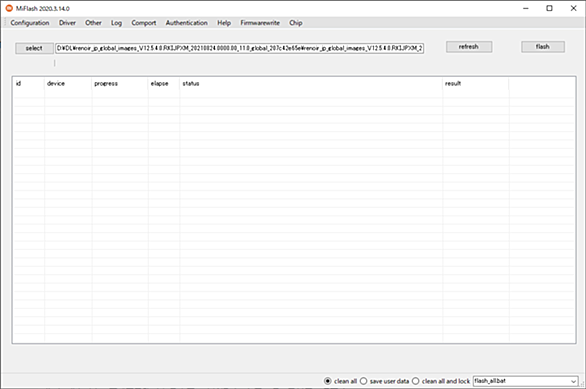Viewport: 586px width, 389px height.
Task: Click the device column header
Action: [x=68, y=83]
